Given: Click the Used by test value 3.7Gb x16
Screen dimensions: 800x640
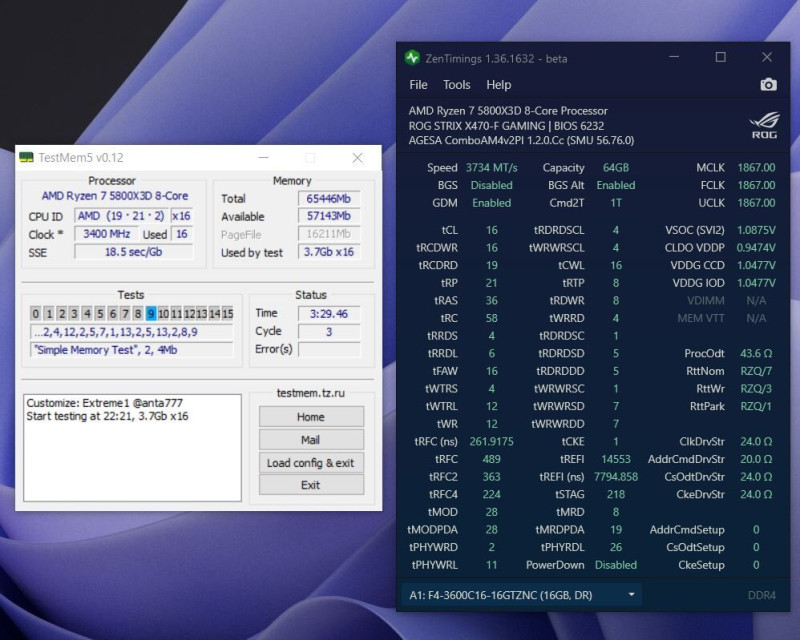Looking at the screenshot, I should (x=329, y=252).
